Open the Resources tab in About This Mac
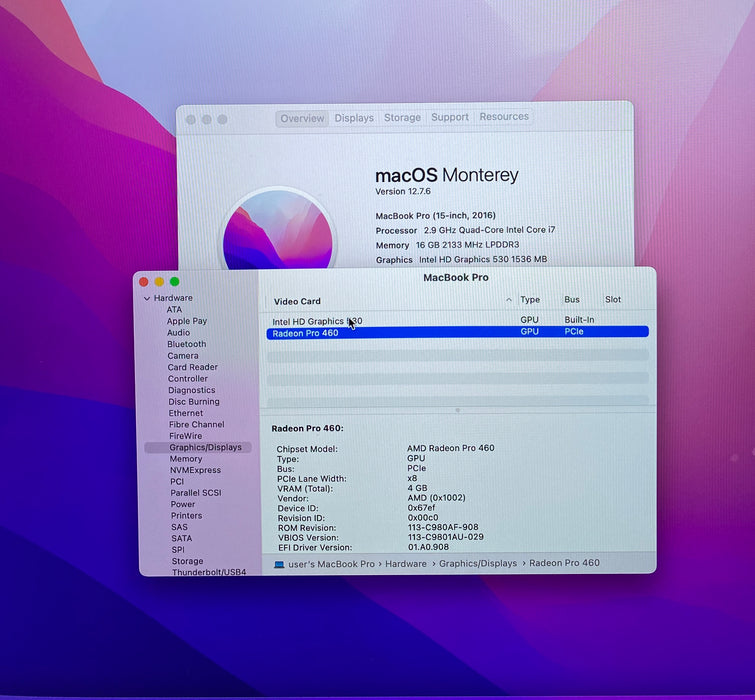Image resolution: width=755 pixels, height=700 pixels. point(504,117)
